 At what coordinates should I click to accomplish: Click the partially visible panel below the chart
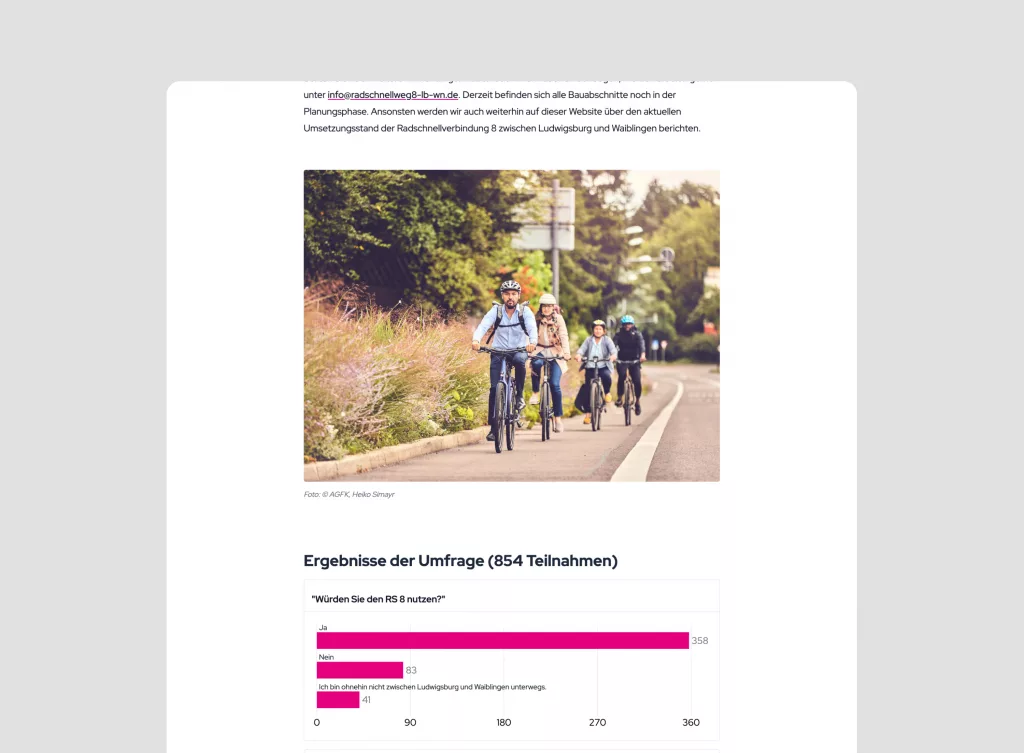(511, 748)
